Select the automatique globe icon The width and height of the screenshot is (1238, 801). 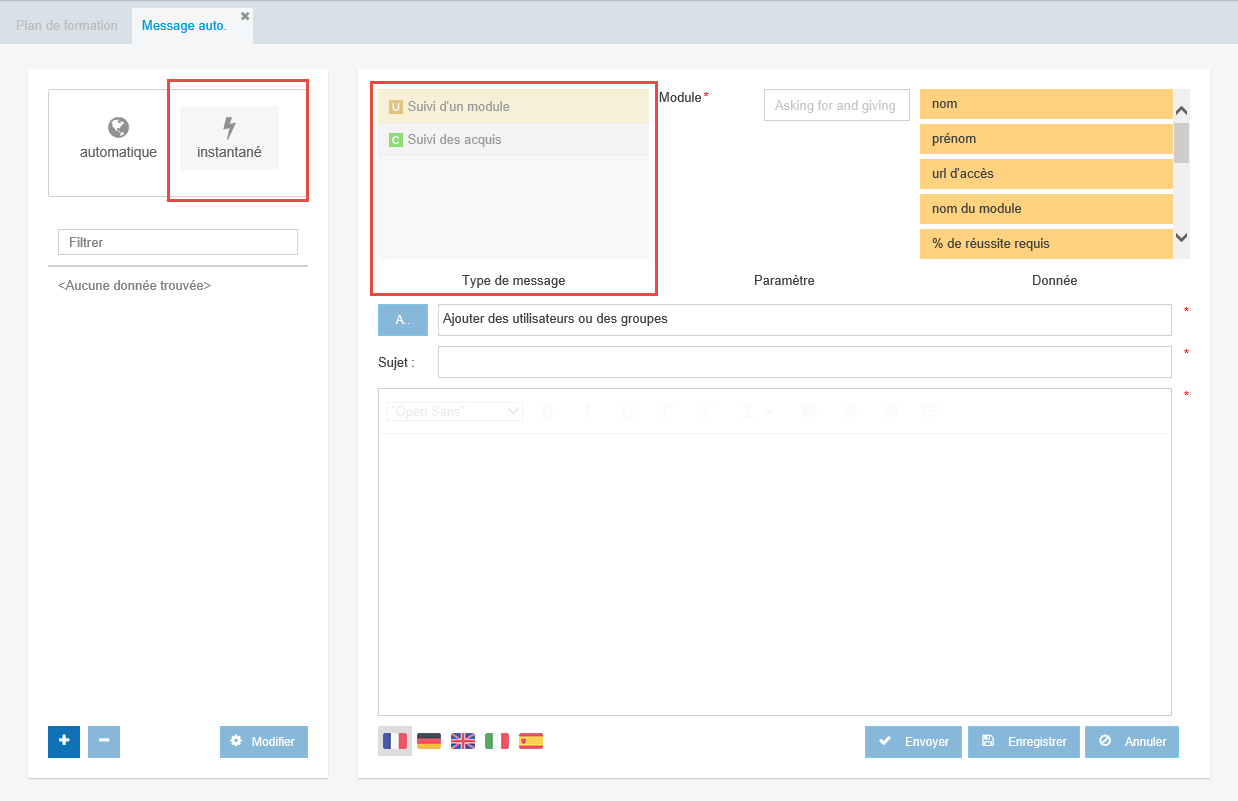[118, 128]
